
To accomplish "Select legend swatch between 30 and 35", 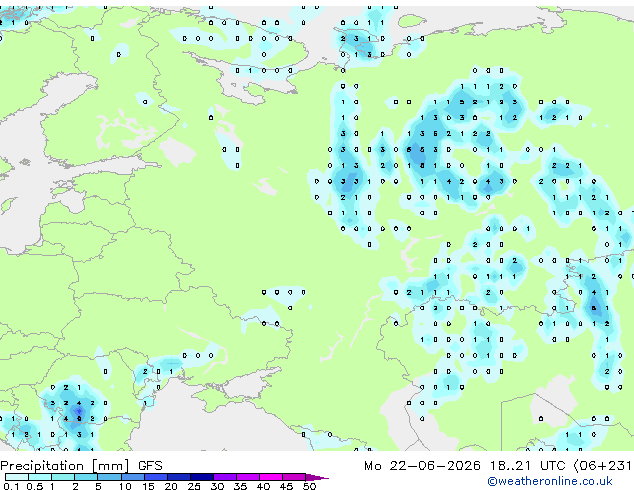I will pyautogui.click(x=225, y=477).
